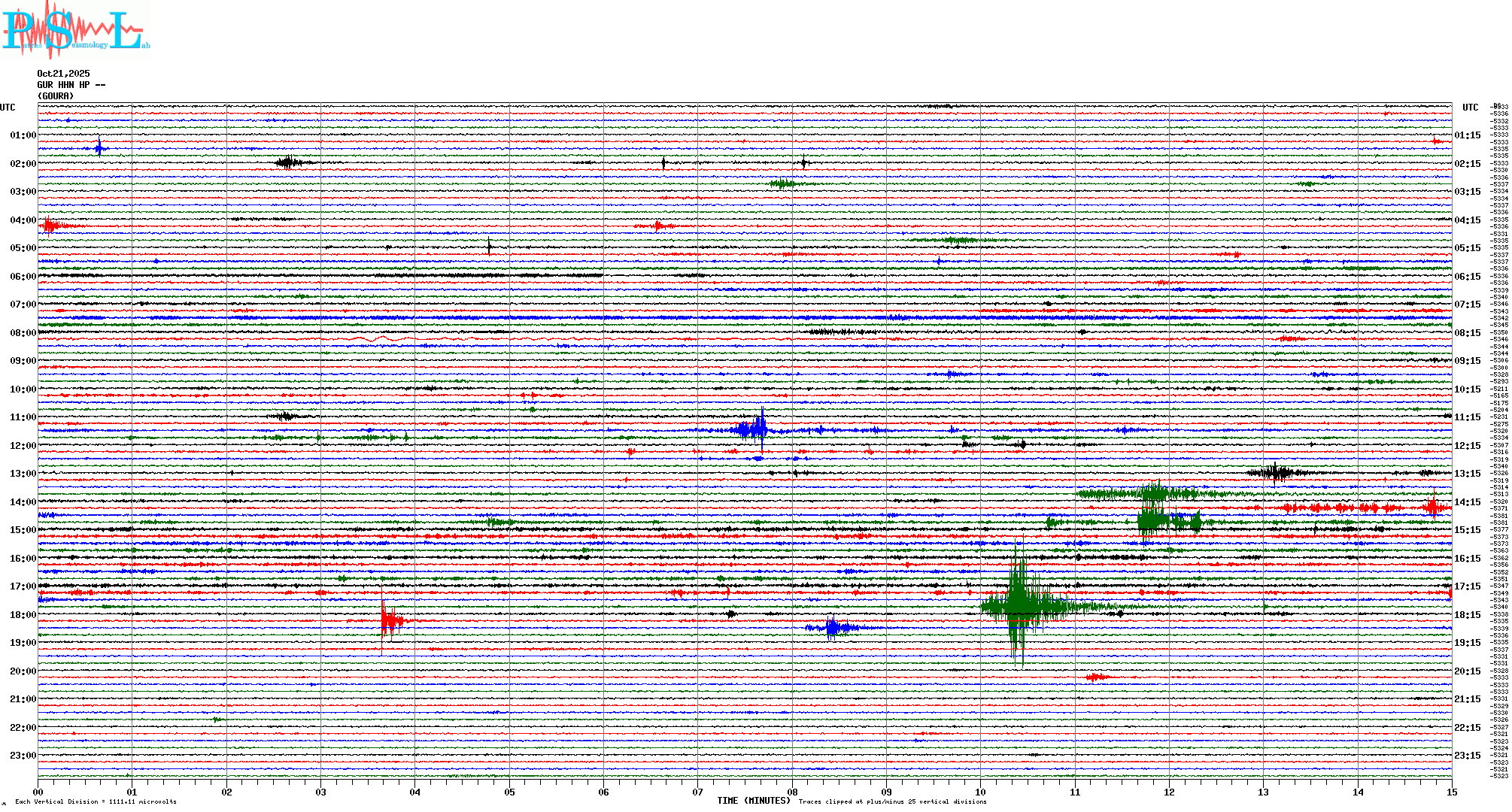
Task: Click the PSL Seismology Lab logo
Action: [74, 30]
